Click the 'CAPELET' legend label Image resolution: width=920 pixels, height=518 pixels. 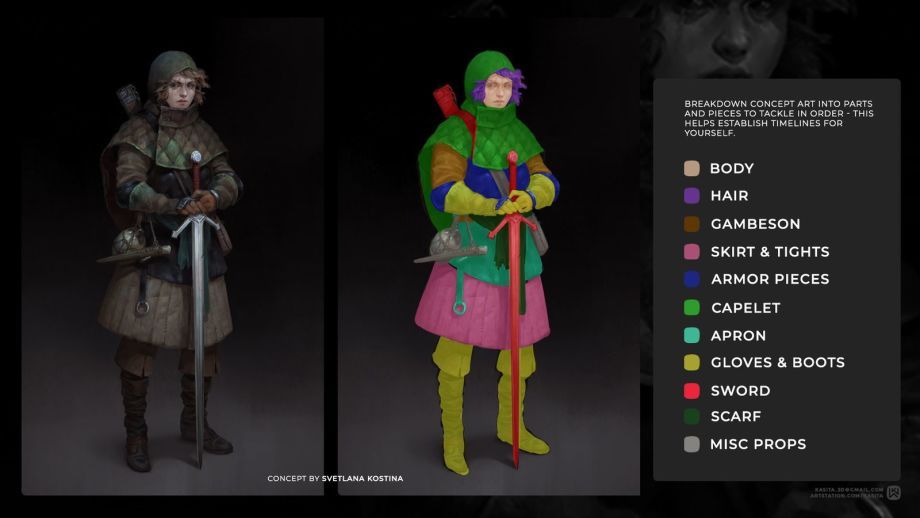coord(746,308)
